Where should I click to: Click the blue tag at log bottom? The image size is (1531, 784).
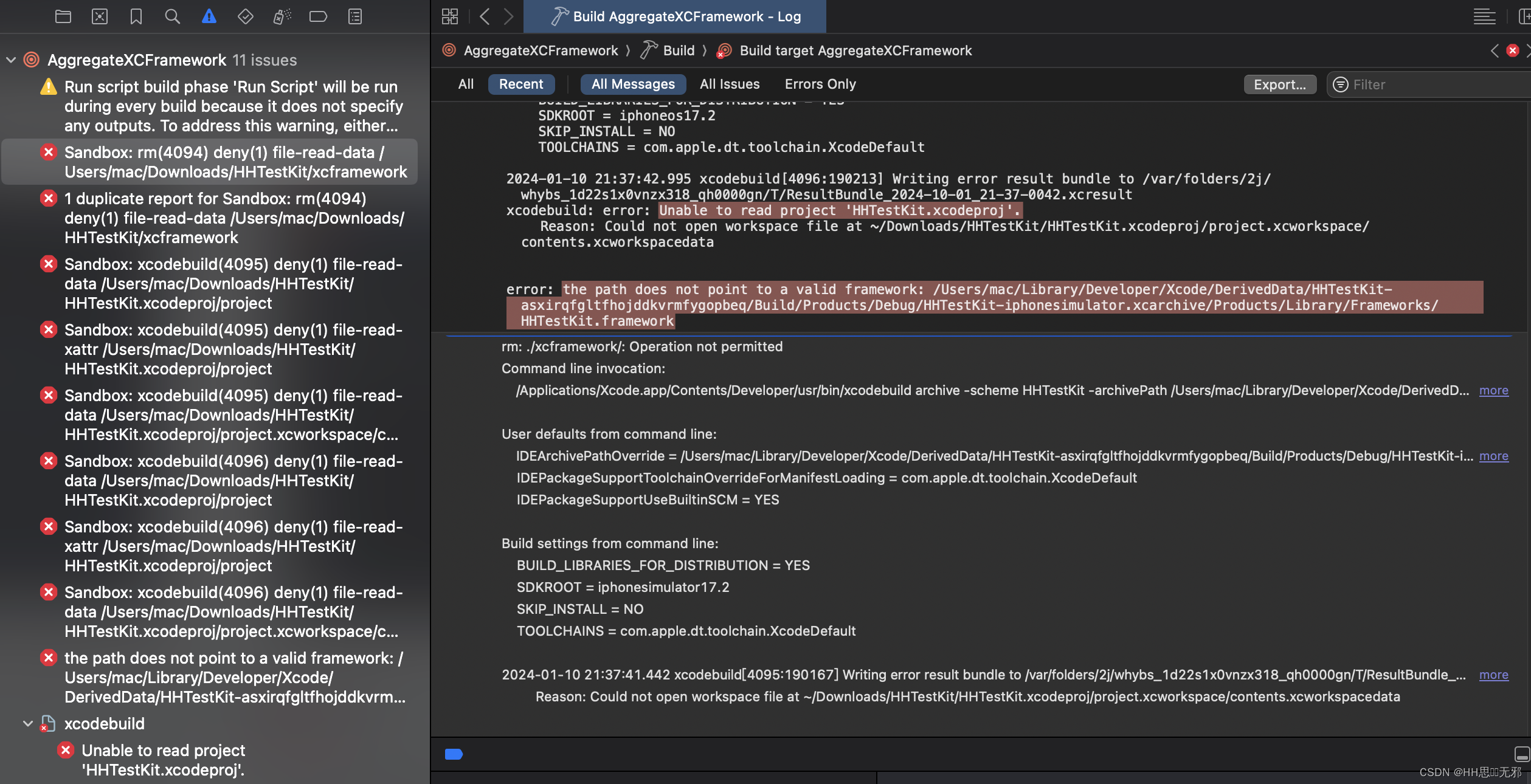(454, 754)
